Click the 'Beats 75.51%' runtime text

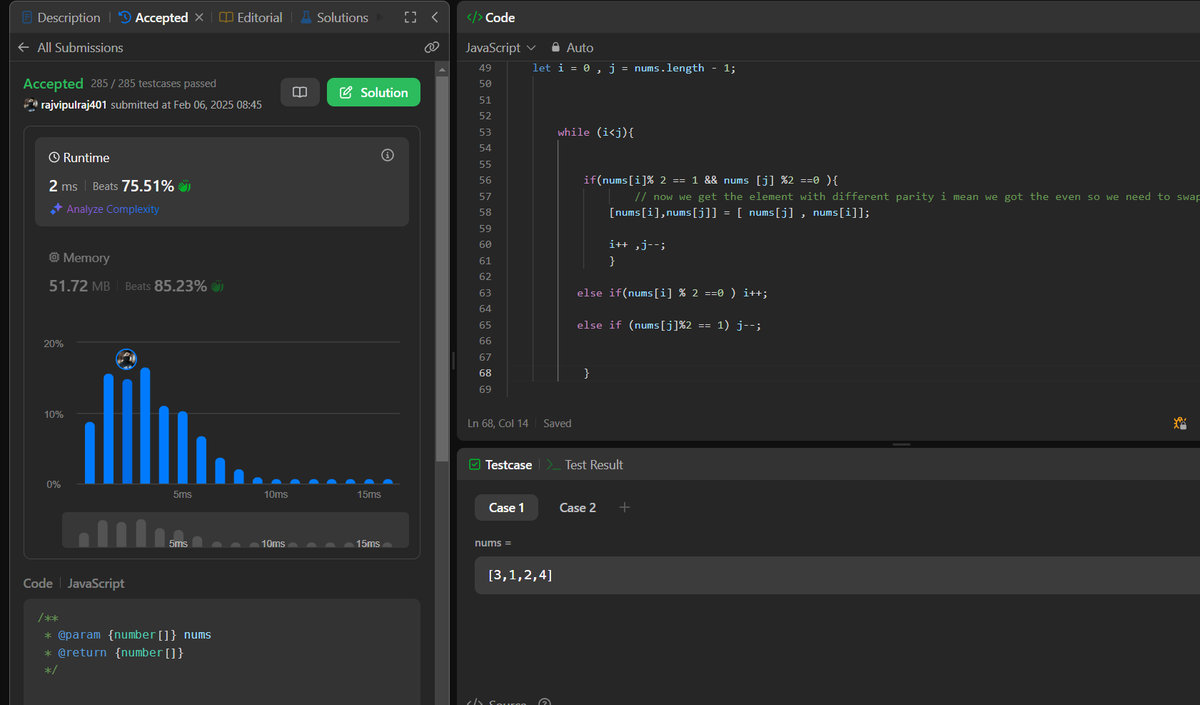pyautogui.click(x=133, y=186)
